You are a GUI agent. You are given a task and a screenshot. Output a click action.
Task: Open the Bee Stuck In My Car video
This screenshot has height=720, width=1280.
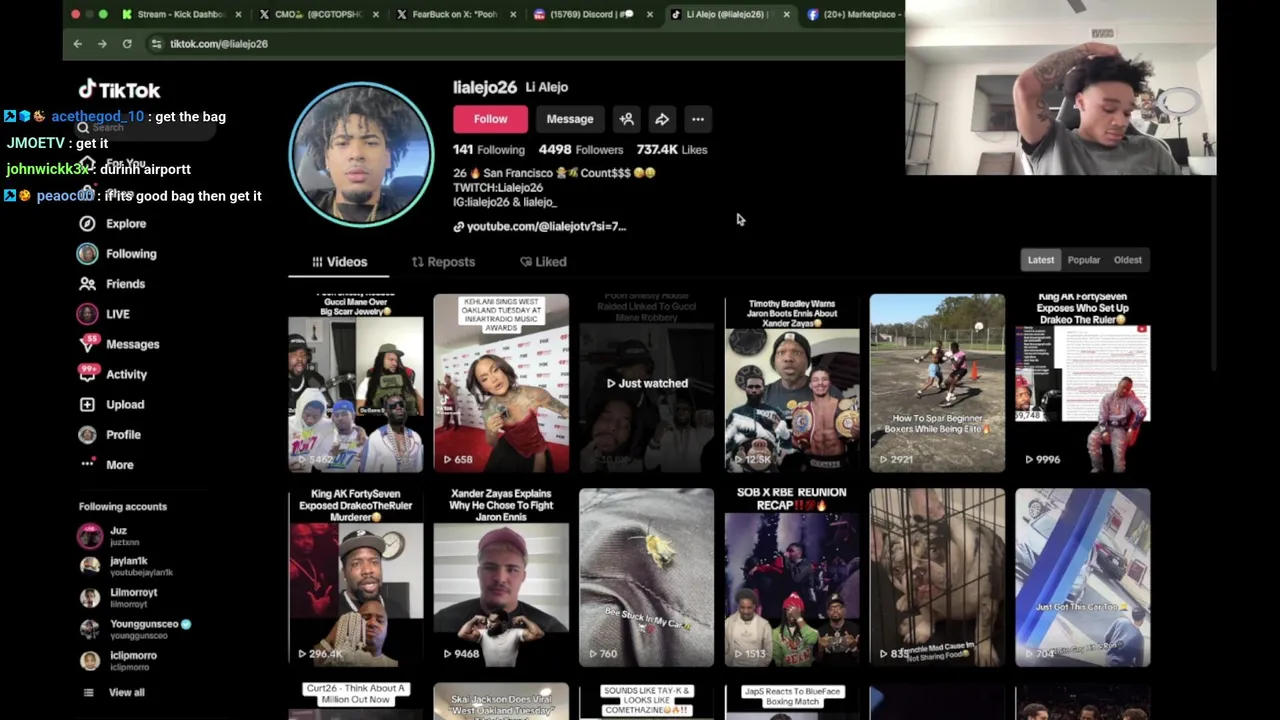pos(647,577)
